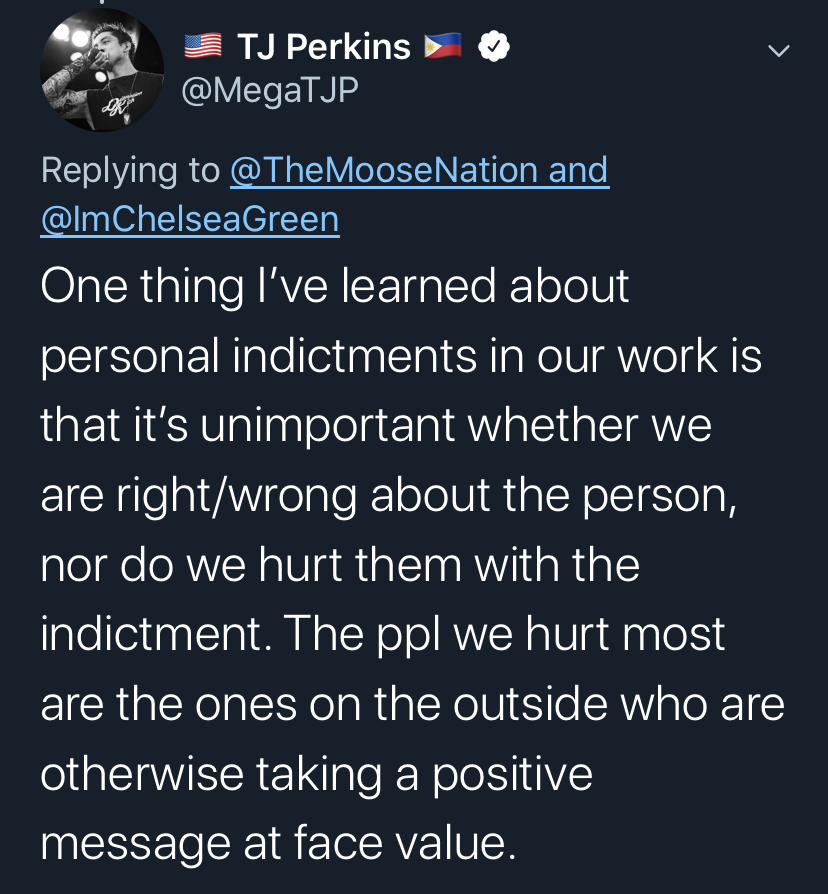This screenshot has height=894, width=828.
Task: Click the tweet's first line "One thing I've learned about"
Action: point(335,287)
